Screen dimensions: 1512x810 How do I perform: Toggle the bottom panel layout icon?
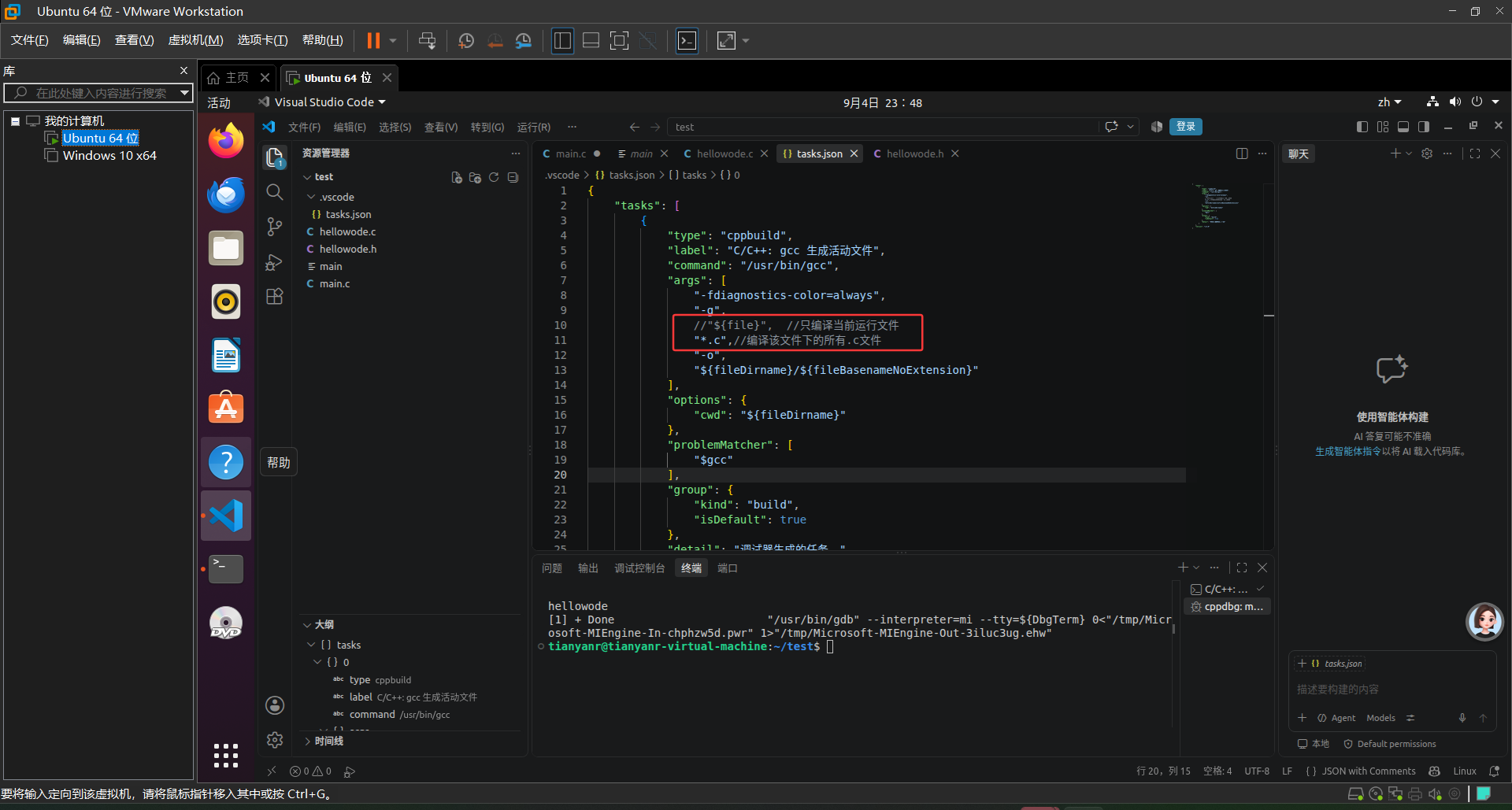coord(1403,127)
